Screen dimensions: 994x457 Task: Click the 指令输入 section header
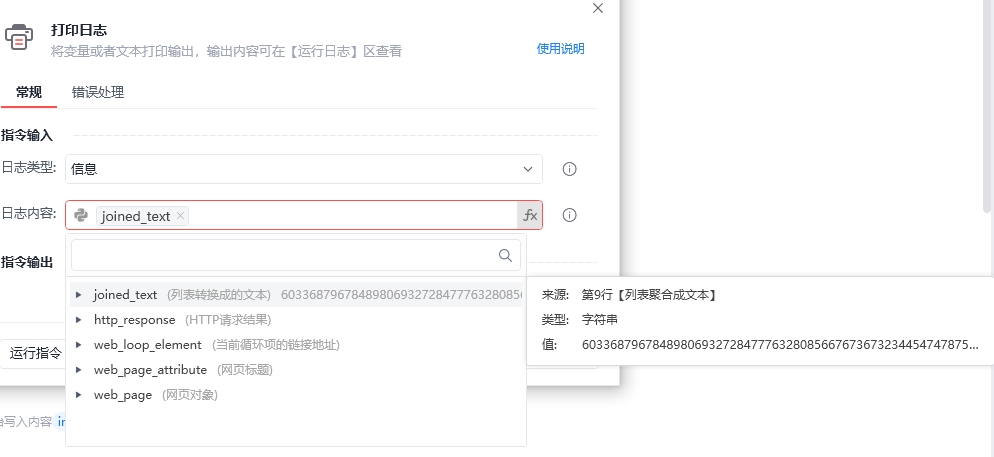pyautogui.click(x=27, y=135)
